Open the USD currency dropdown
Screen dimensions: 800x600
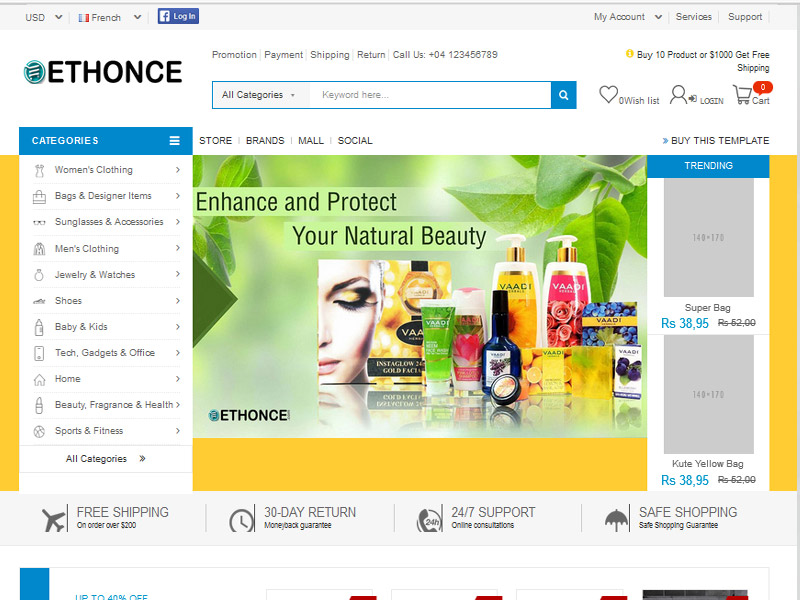[44, 17]
